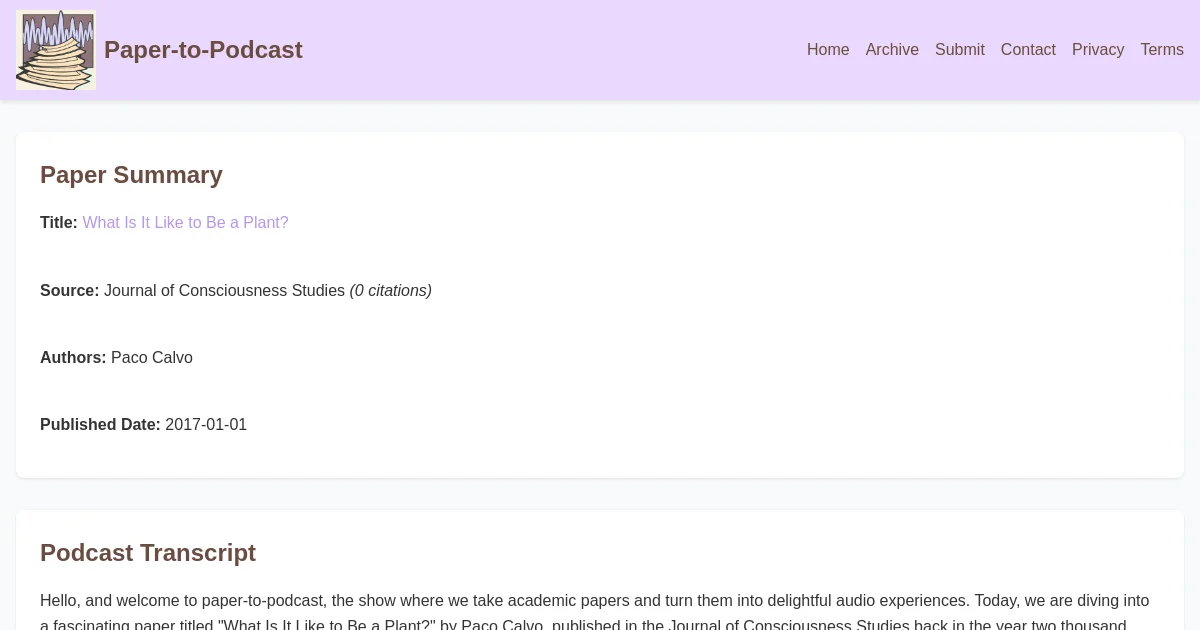The width and height of the screenshot is (1200, 630).
Task: Open the Submit page link
Action: point(960,50)
